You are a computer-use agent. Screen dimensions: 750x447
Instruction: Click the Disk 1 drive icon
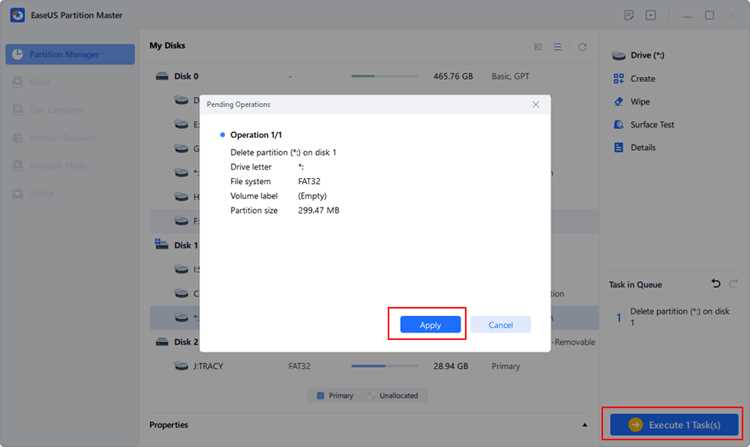tap(161, 244)
